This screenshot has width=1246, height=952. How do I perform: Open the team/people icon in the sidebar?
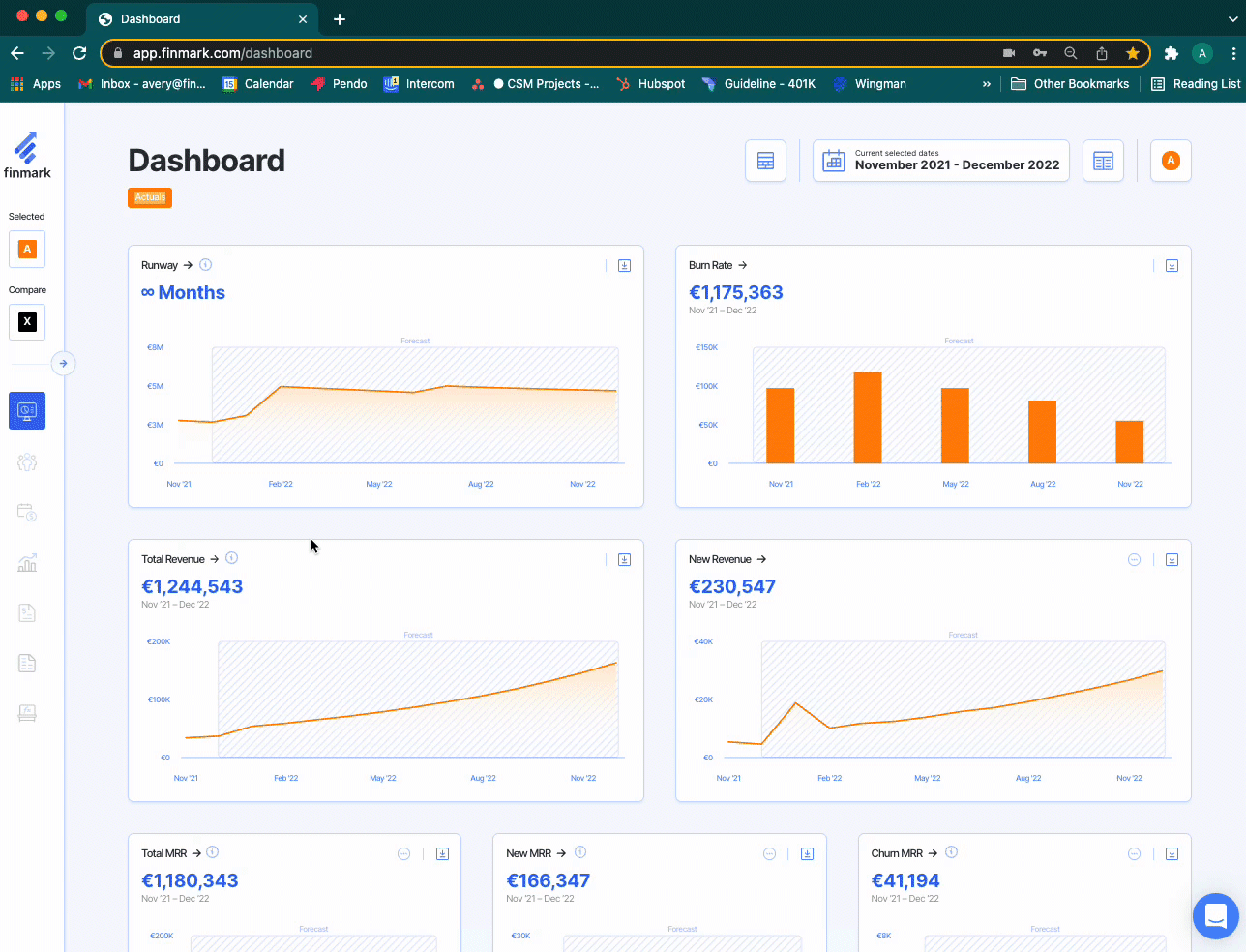27,462
